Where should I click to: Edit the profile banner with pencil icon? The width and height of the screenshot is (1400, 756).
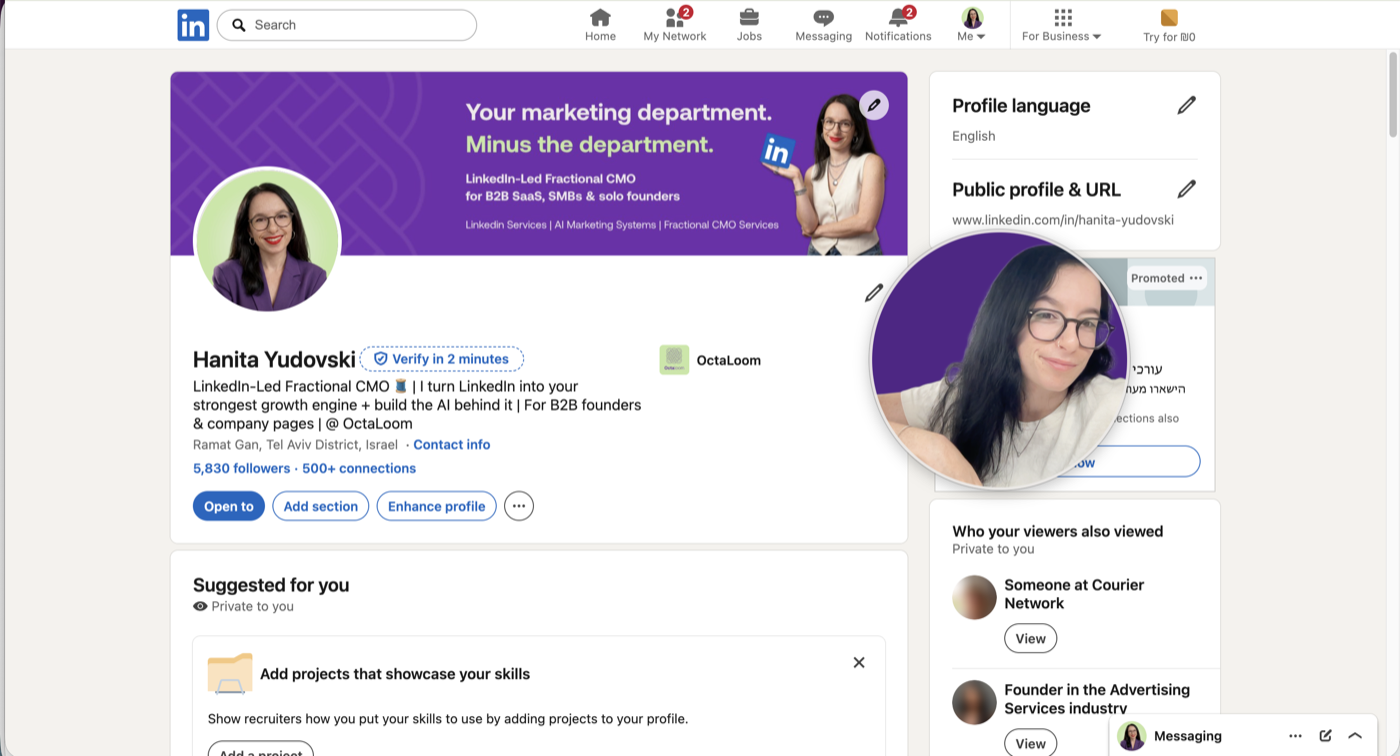coord(874,105)
